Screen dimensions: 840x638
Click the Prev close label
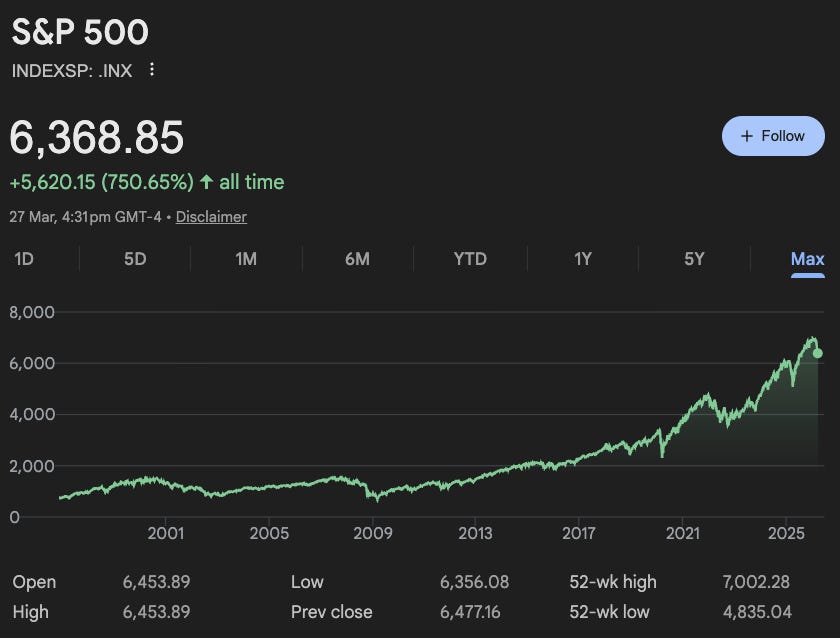point(332,612)
